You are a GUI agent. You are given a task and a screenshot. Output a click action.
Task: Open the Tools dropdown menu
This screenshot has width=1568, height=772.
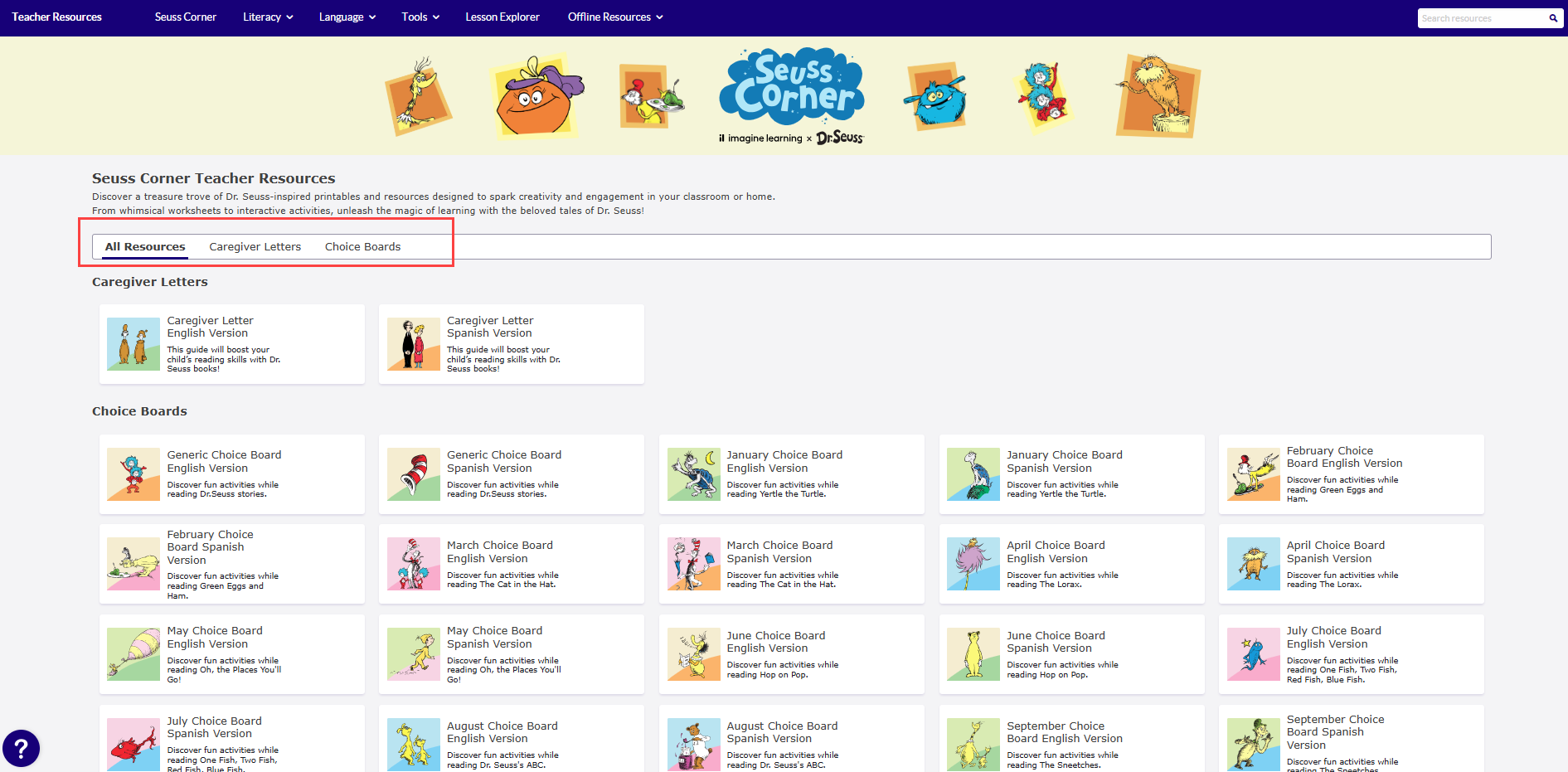[x=420, y=17]
